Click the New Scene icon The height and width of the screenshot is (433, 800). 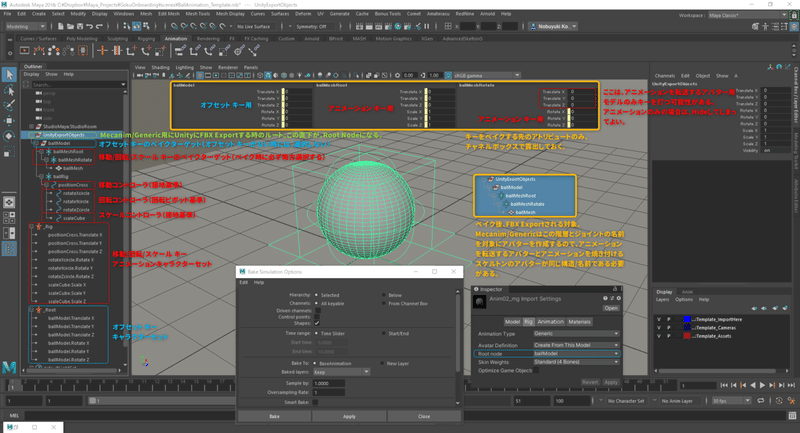[x=61, y=26]
